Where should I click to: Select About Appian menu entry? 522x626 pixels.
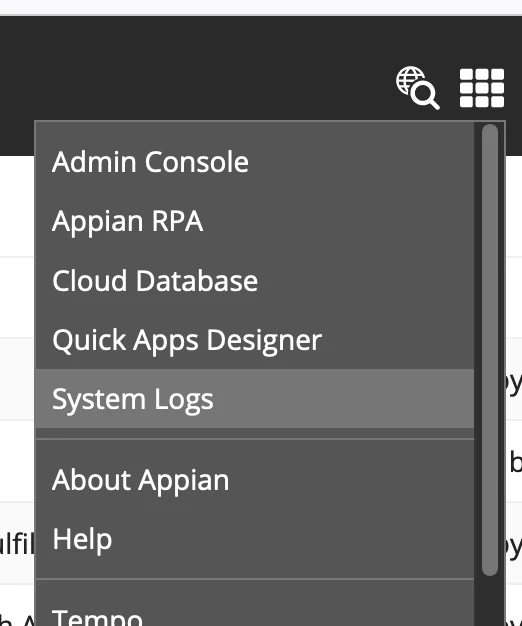(x=255, y=480)
